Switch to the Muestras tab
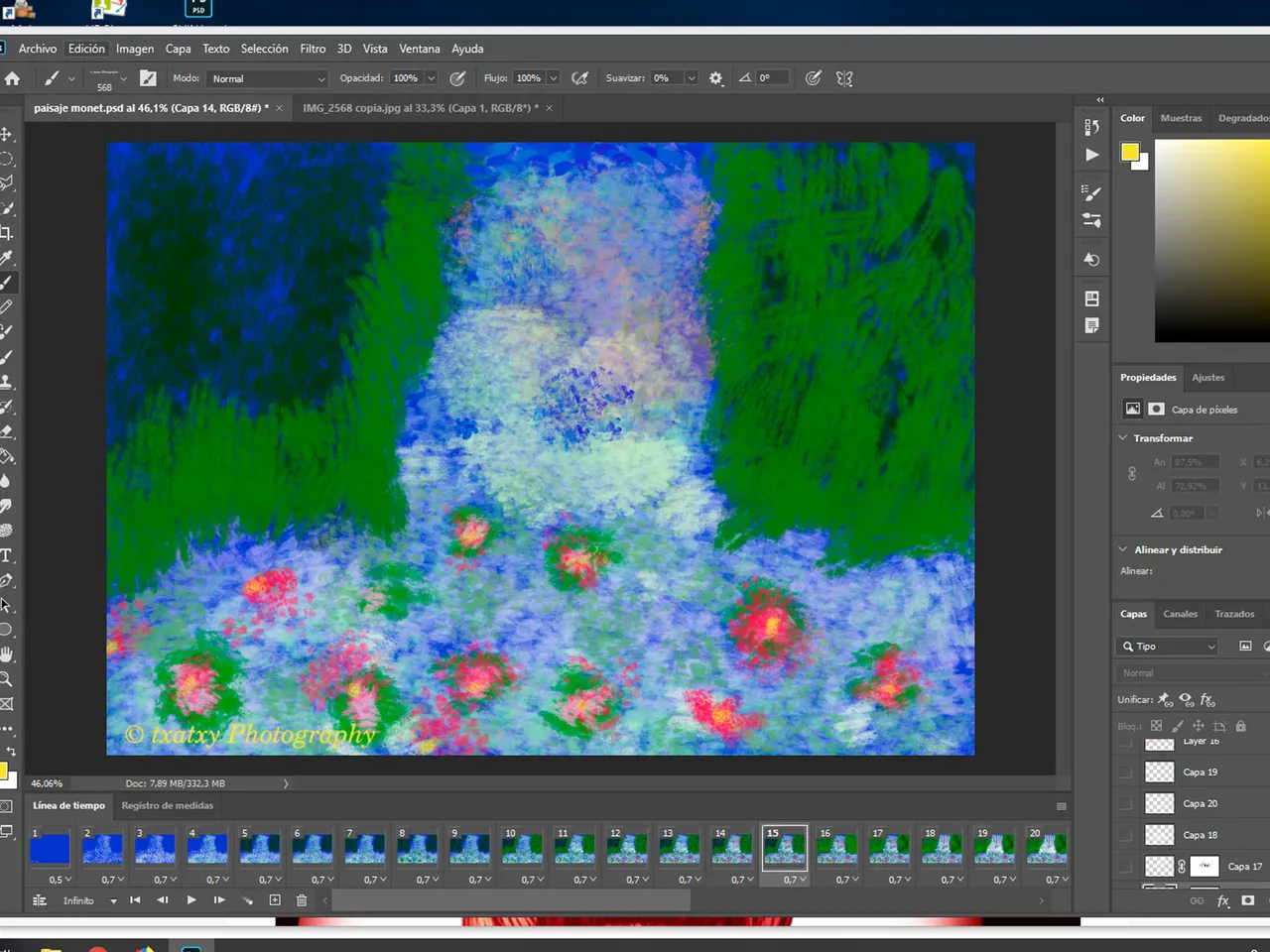 1181,118
